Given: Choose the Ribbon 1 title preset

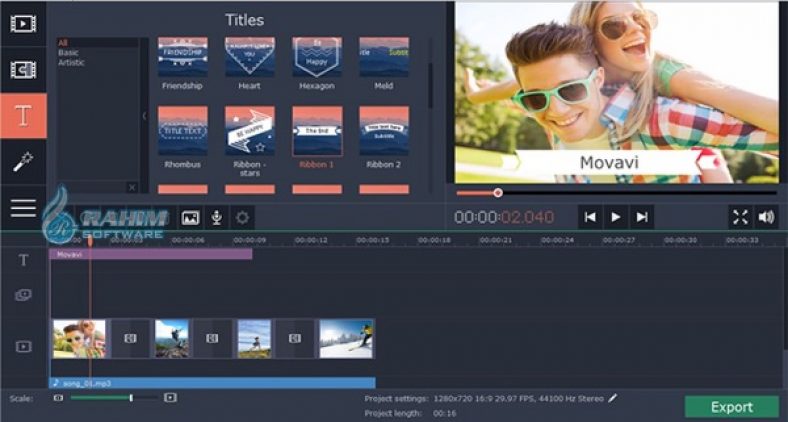Looking at the screenshot, I should pos(317,137).
